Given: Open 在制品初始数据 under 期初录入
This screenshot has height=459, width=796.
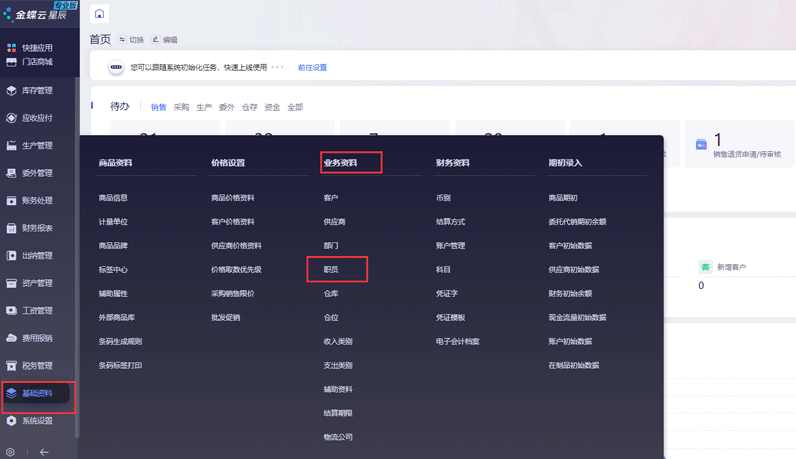Looking at the screenshot, I should click(574, 365).
